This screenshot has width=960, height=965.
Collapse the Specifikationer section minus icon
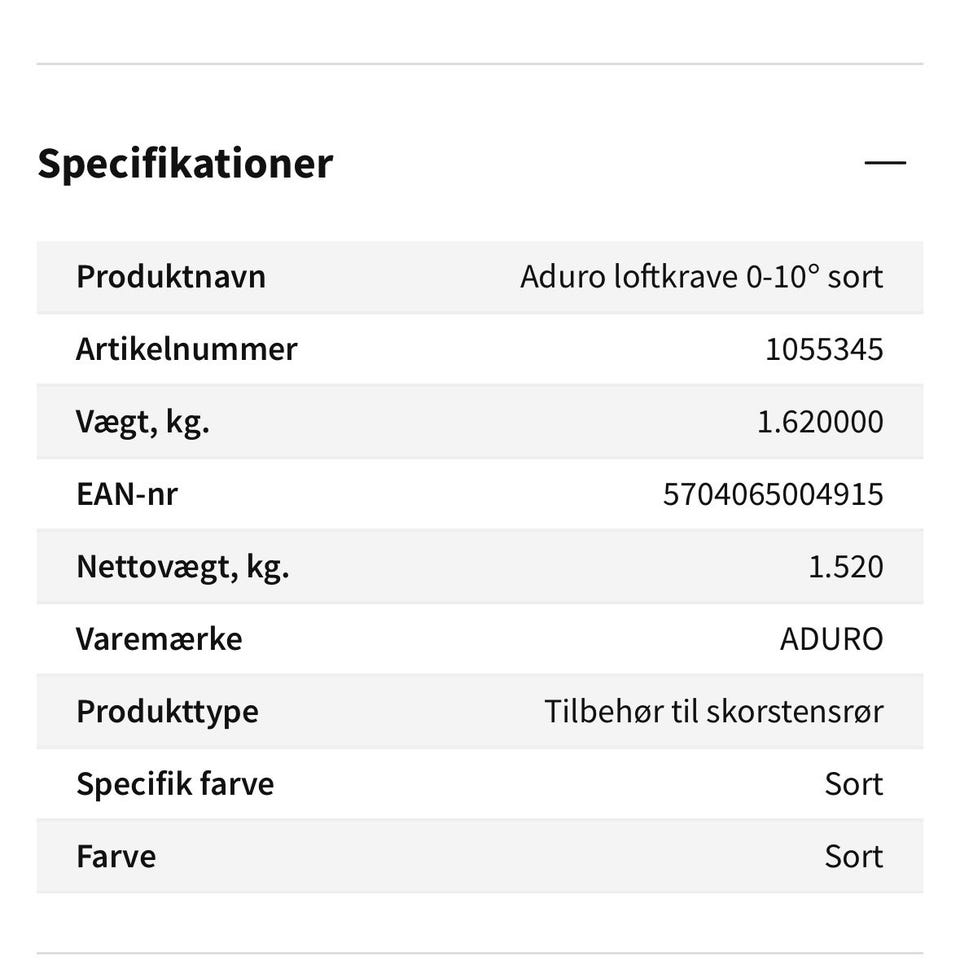(884, 163)
